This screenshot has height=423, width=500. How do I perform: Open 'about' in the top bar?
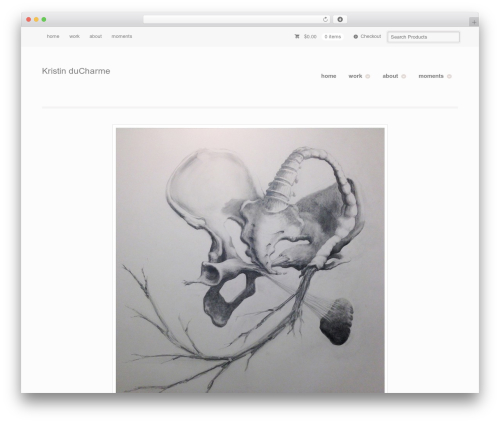[96, 36]
